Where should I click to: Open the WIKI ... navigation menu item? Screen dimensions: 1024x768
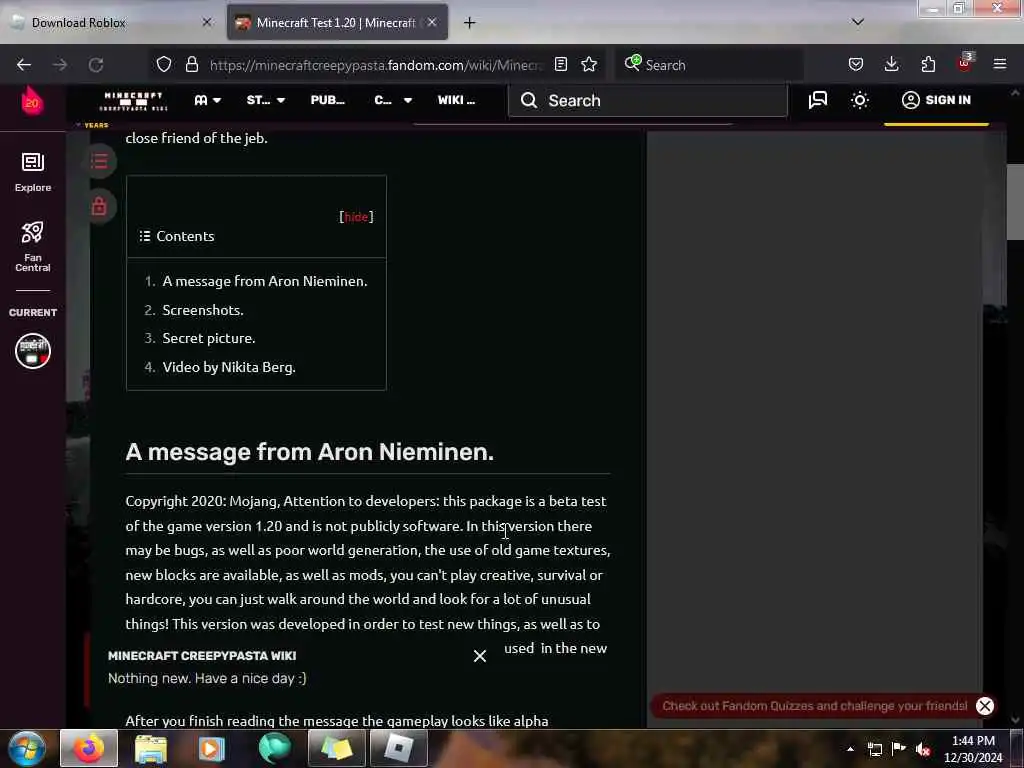[x=456, y=100]
